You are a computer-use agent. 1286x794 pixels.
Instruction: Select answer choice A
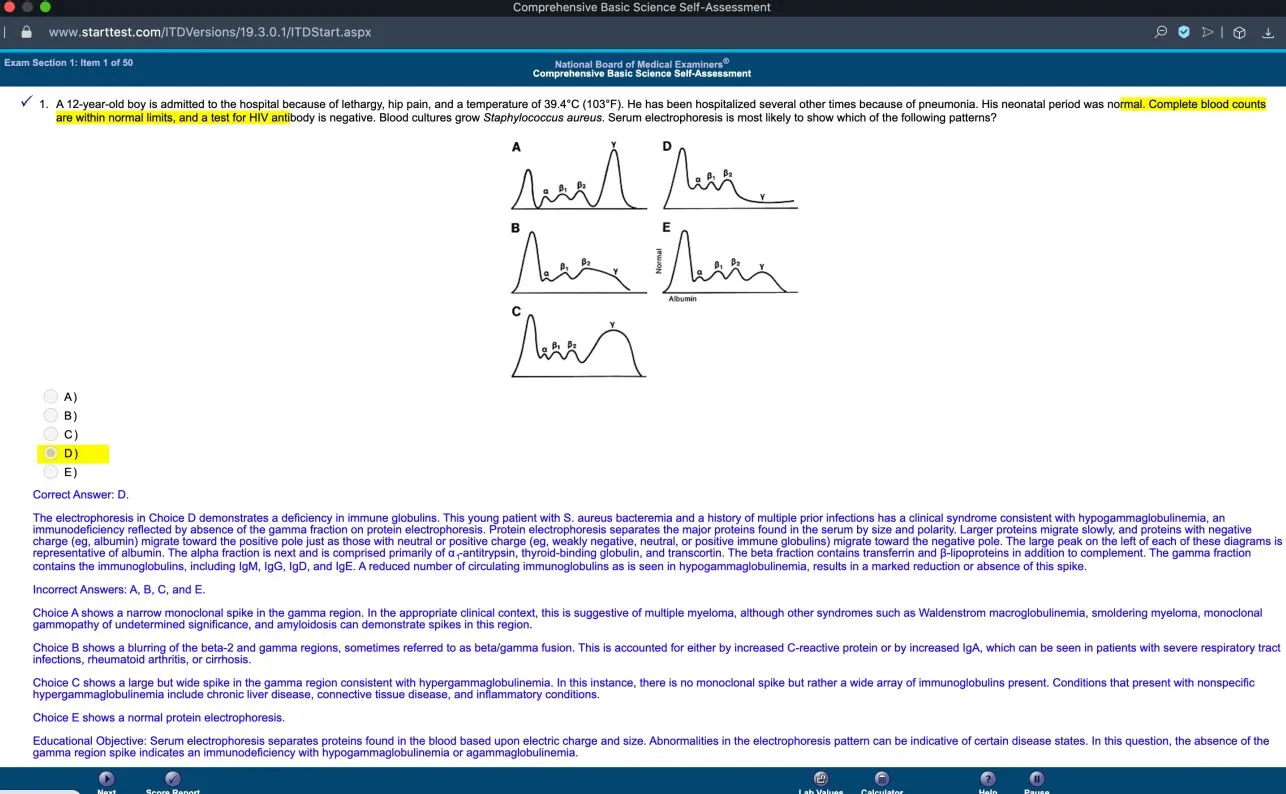51,397
